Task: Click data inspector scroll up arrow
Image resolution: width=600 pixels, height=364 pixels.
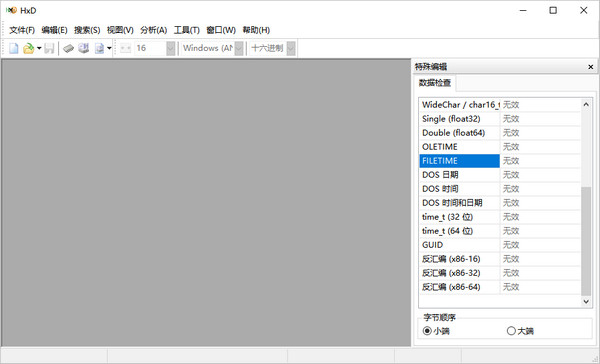Action: pos(586,104)
